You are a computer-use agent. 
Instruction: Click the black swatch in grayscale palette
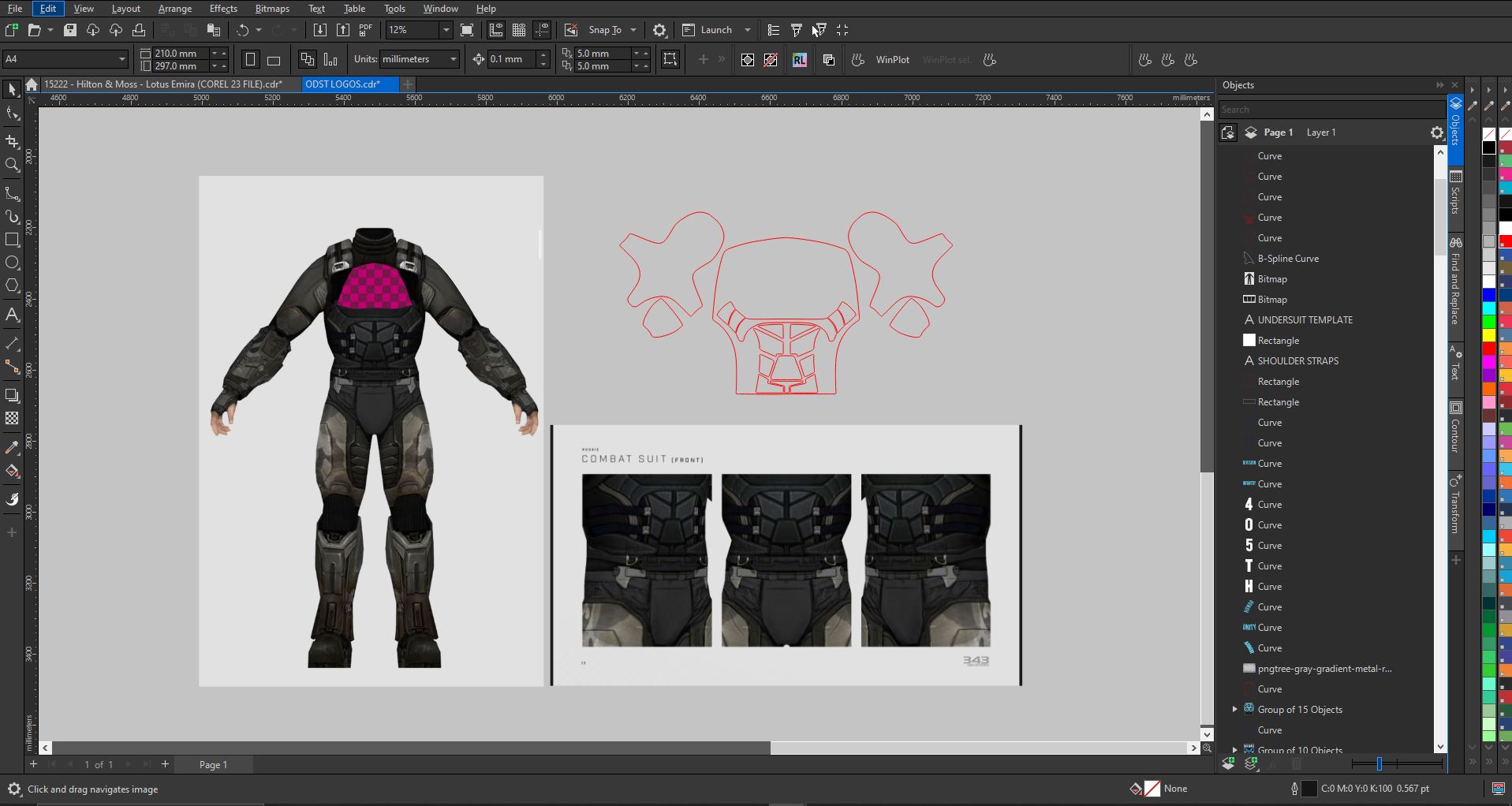(x=1489, y=147)
